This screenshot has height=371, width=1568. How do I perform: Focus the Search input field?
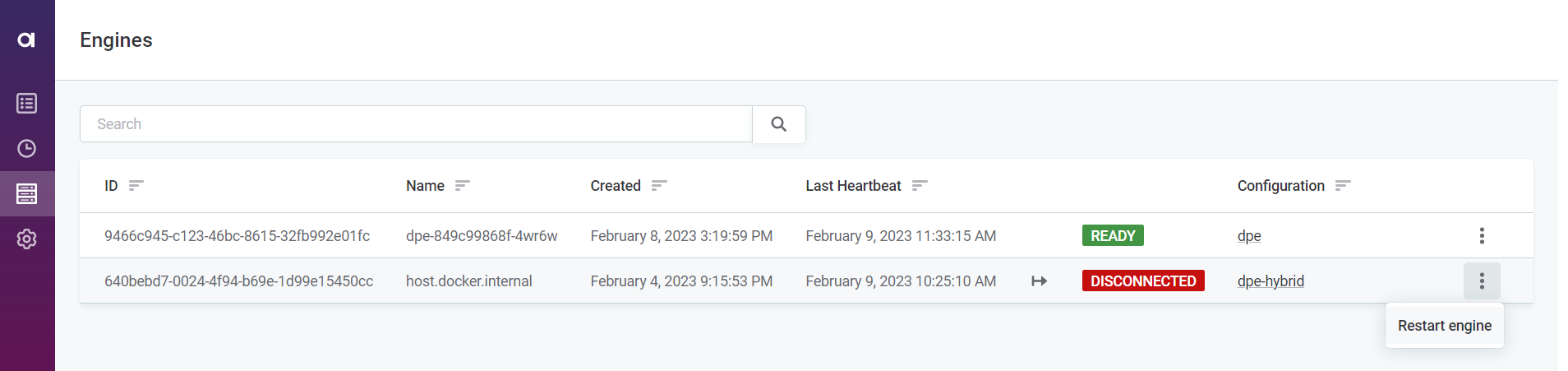coord(416,124)
